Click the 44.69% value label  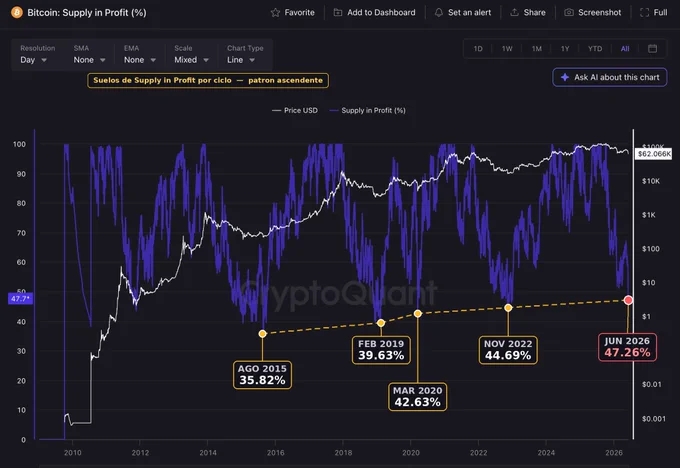508,355
